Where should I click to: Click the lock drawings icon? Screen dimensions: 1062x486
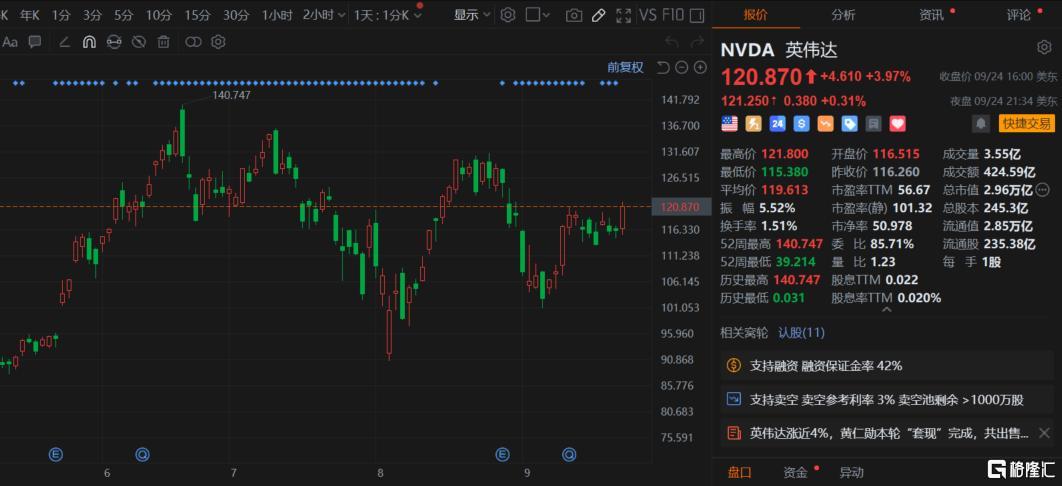(114, 42)
